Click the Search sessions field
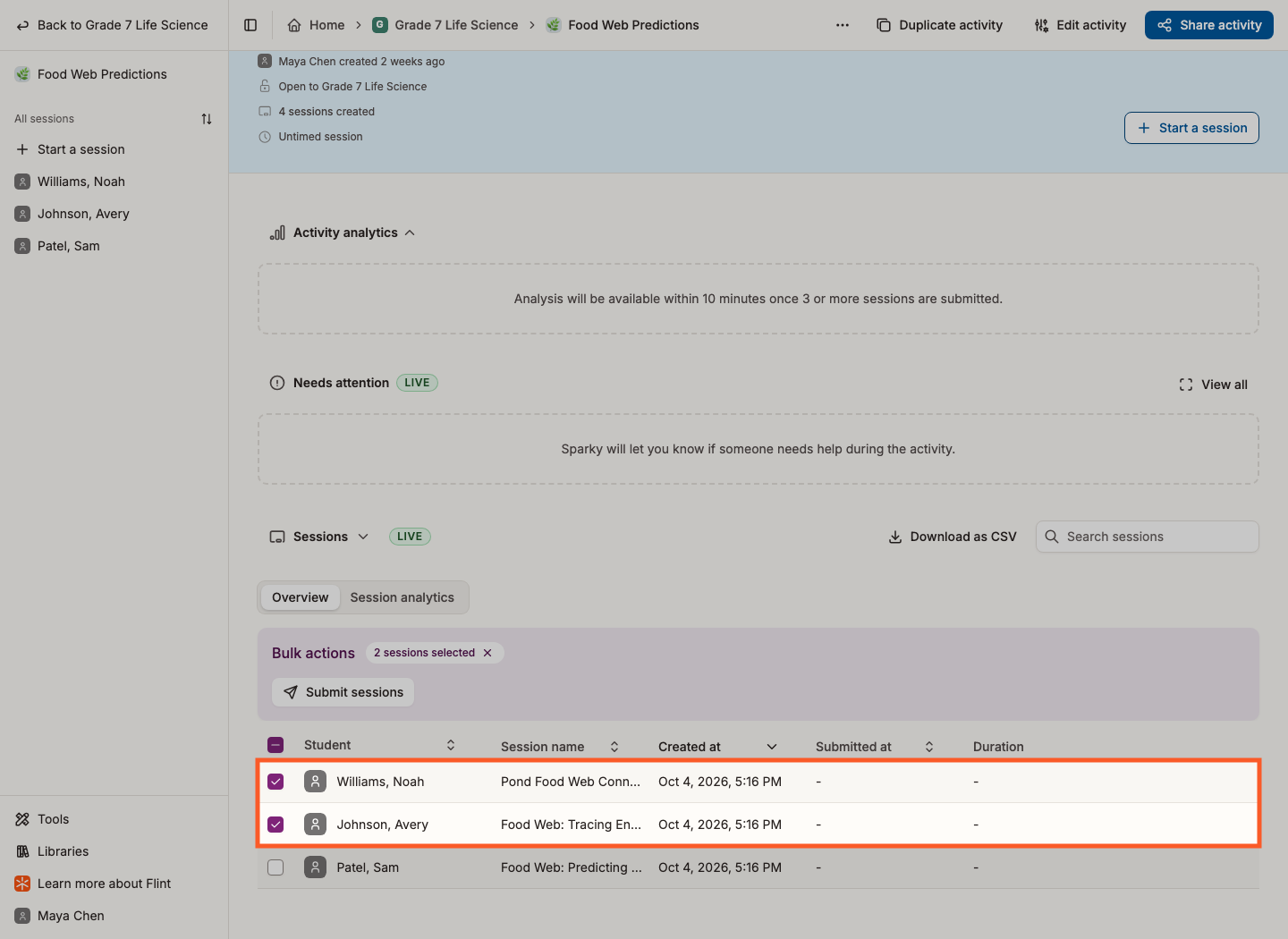This screenshot has width=1288, height=939. pyautogui.click(x=1148, y=537)
